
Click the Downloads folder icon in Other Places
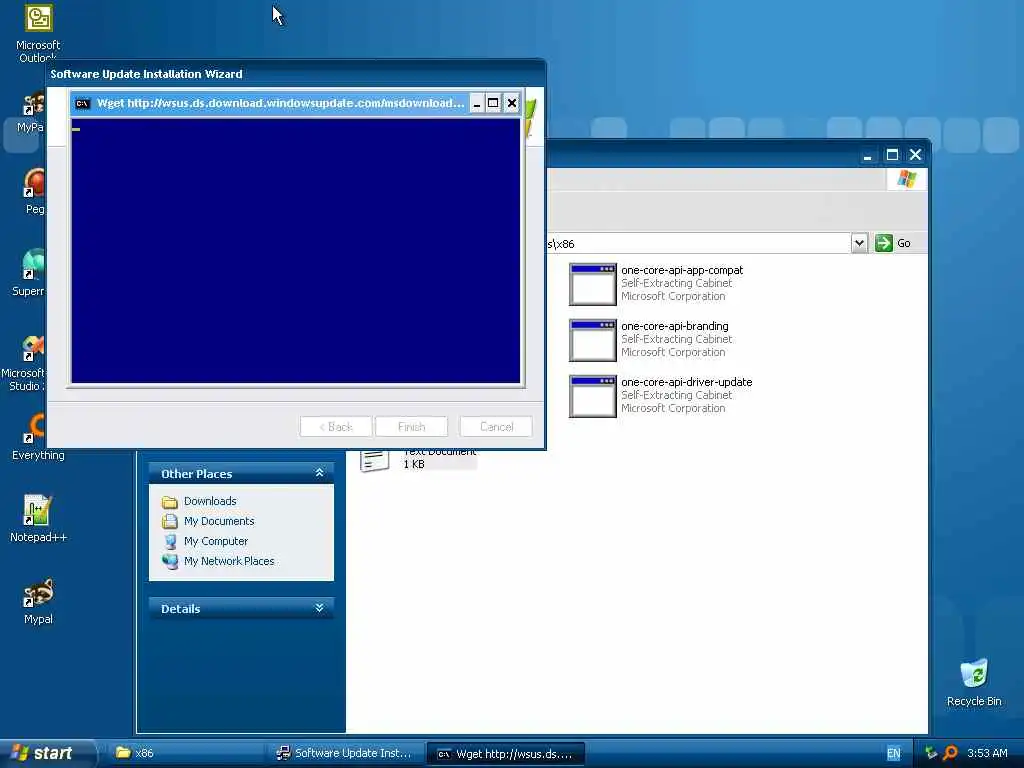(x=170, y=502)
